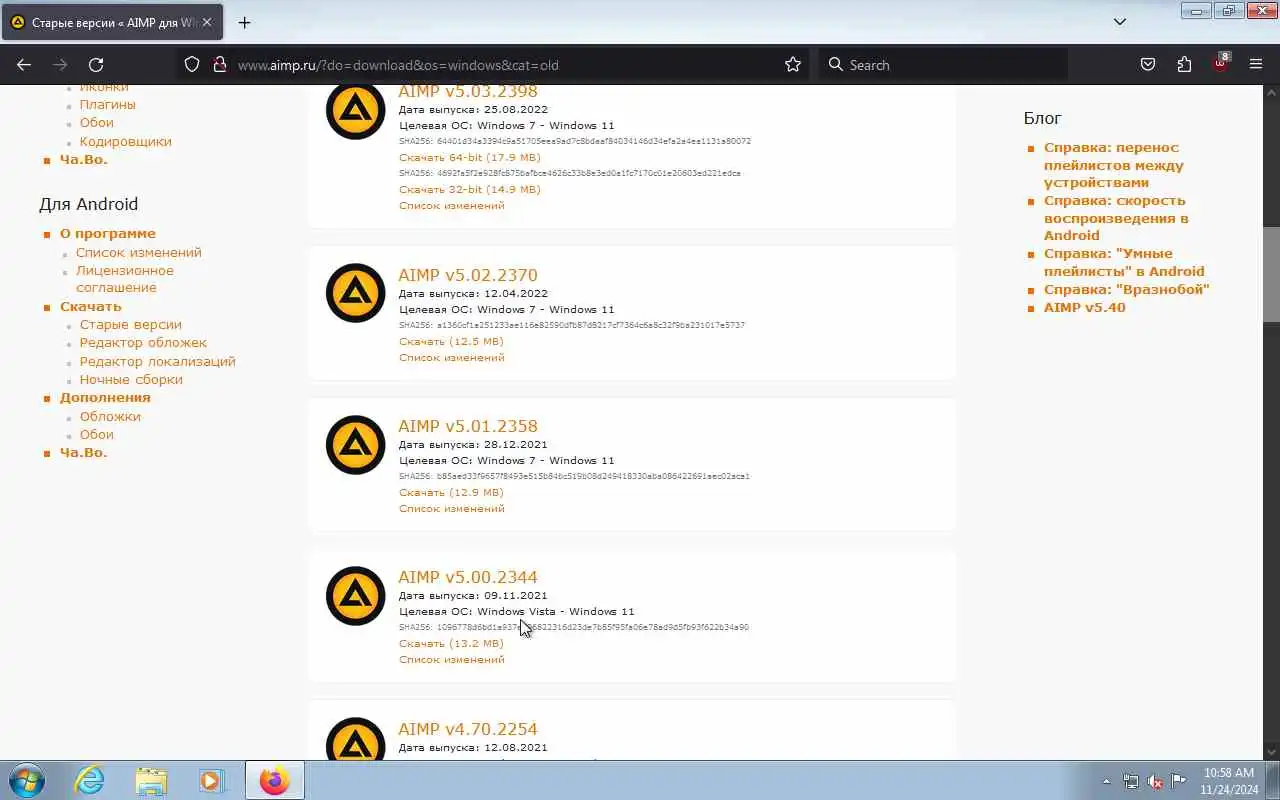Screen dimensions: 1280x800
Task: Download Скачать (12.5 MB)
Action: 451,341
